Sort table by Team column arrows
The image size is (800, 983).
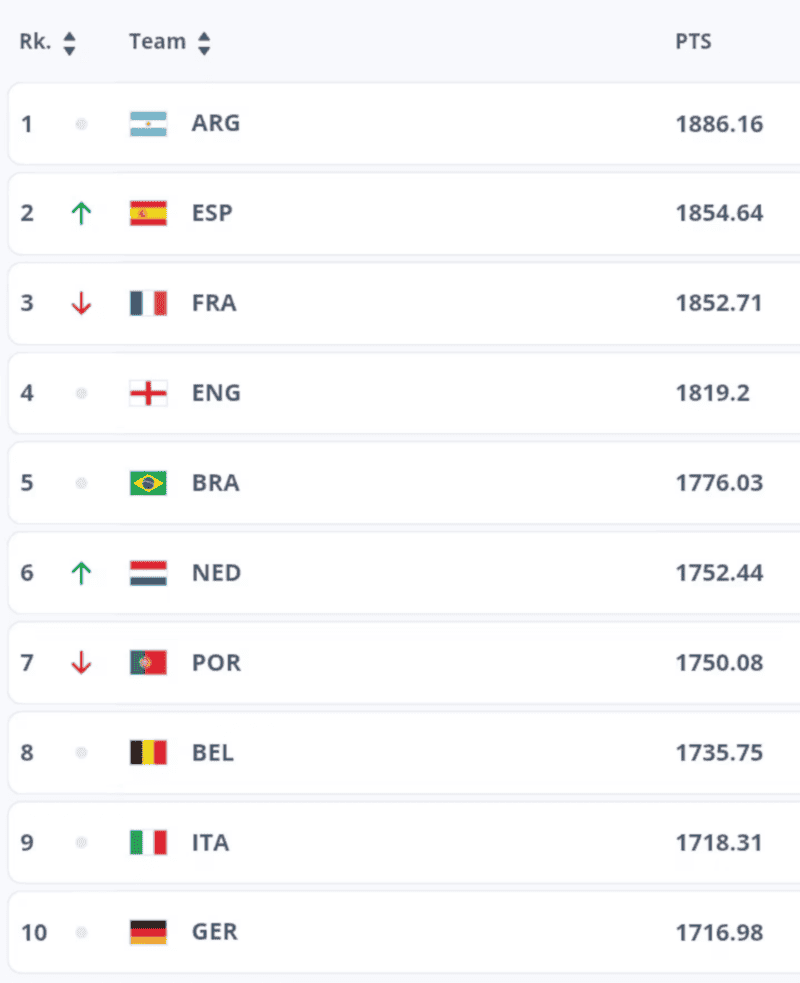click(204, 43)
